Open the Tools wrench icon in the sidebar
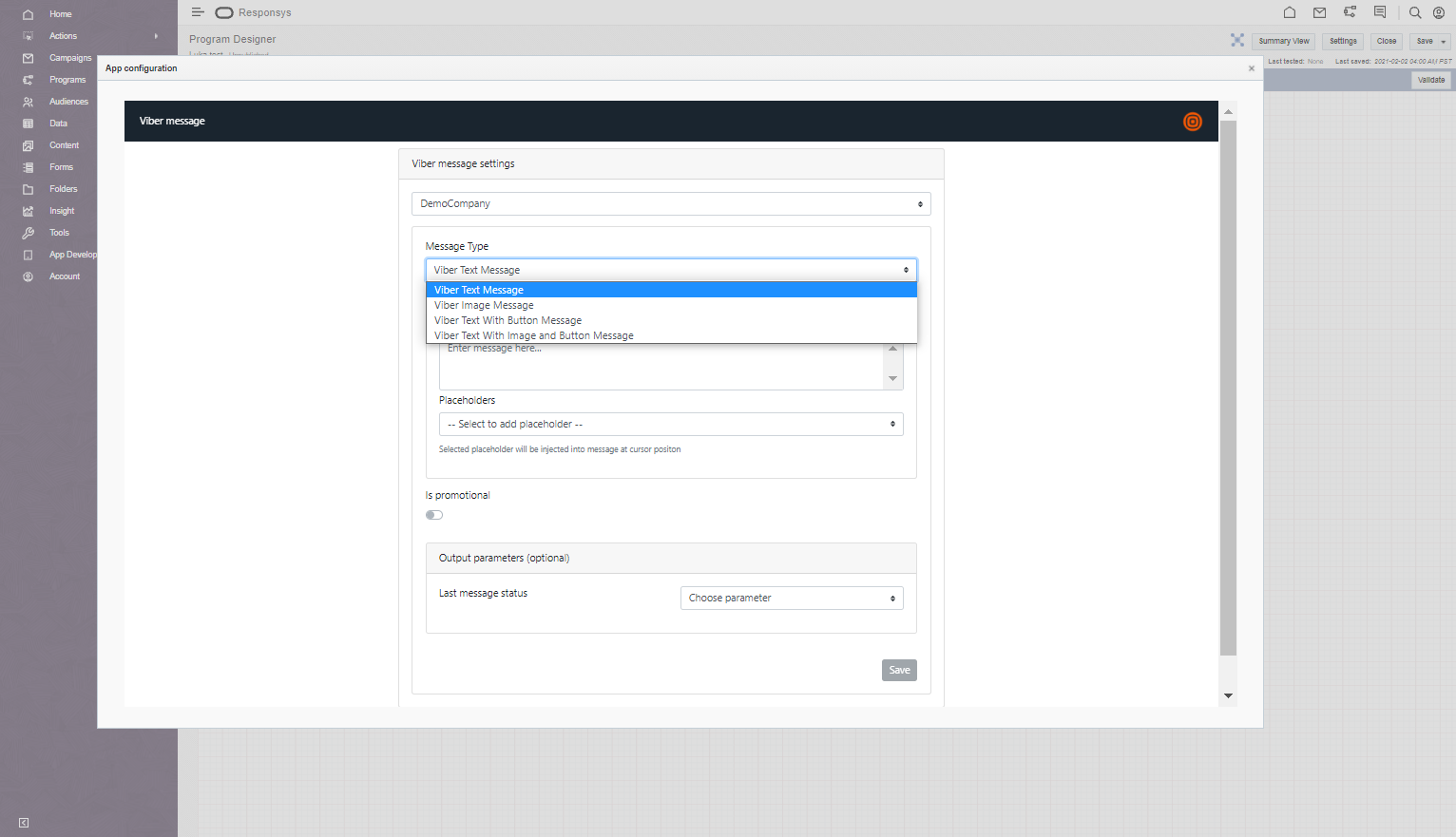Image resolution: width=1456 pixels, height=837 pixels. [28, 233]
